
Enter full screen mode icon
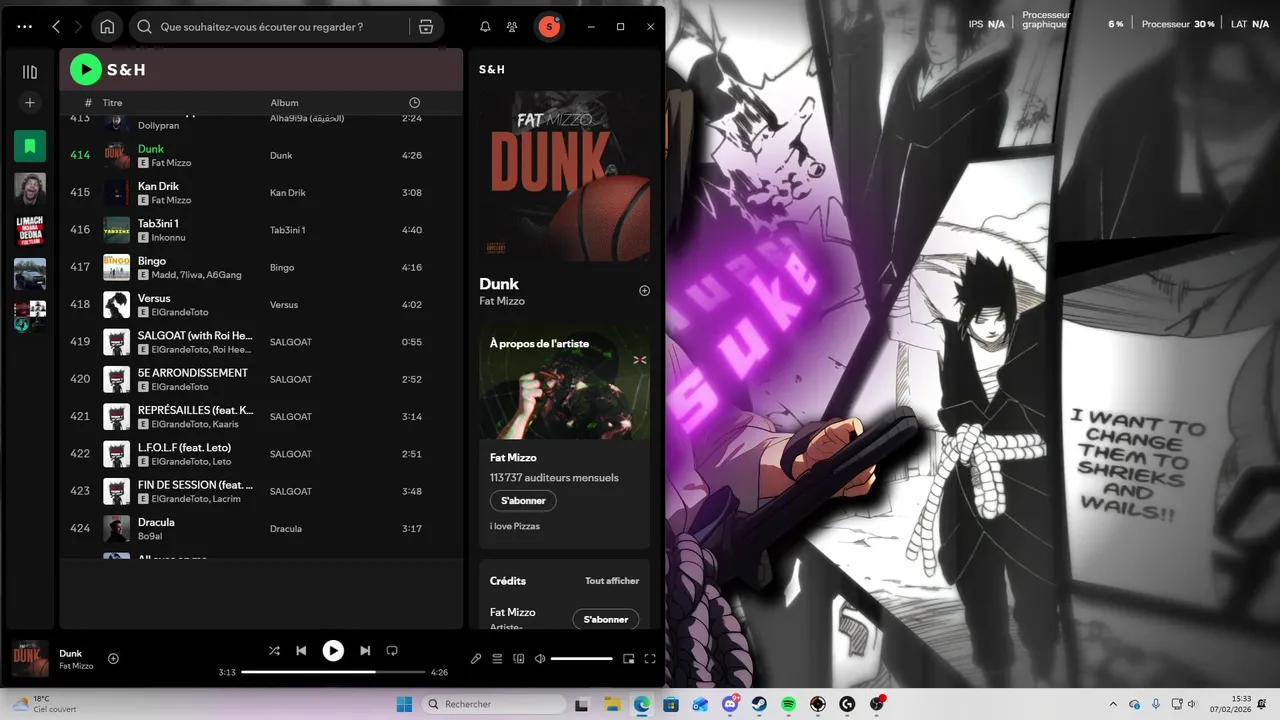click(650, 659)
